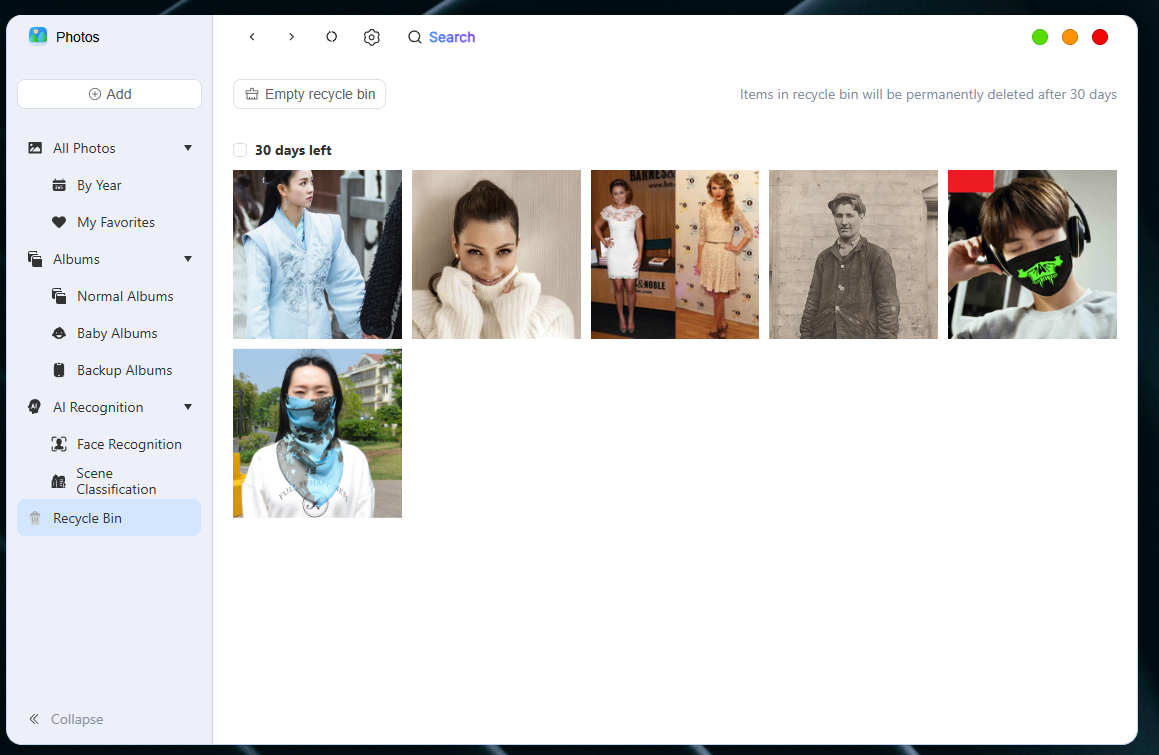
Task: Click Empty recycle bin button
Action: tap(310, 94)
